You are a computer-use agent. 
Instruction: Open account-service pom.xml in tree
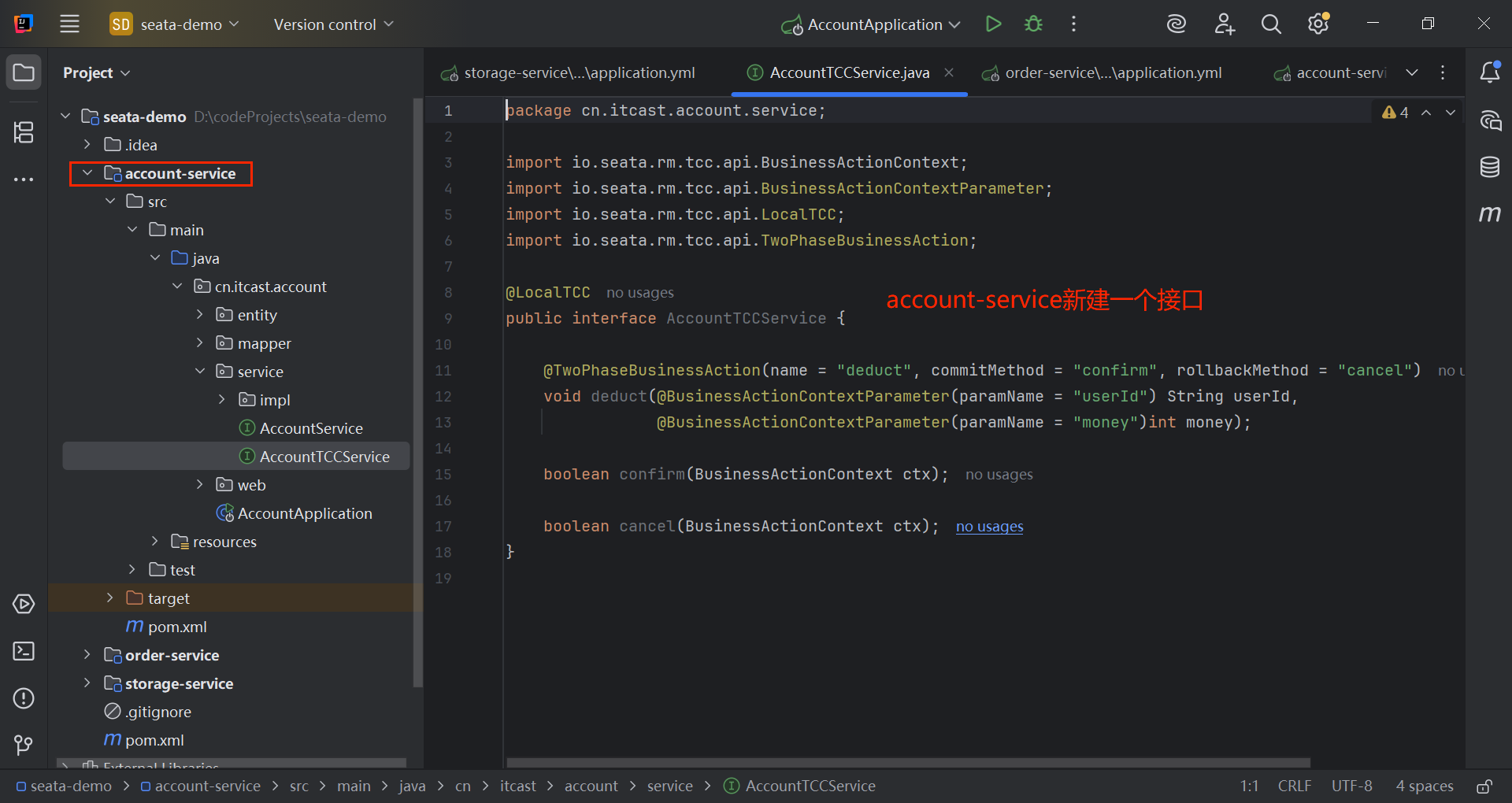166,627
